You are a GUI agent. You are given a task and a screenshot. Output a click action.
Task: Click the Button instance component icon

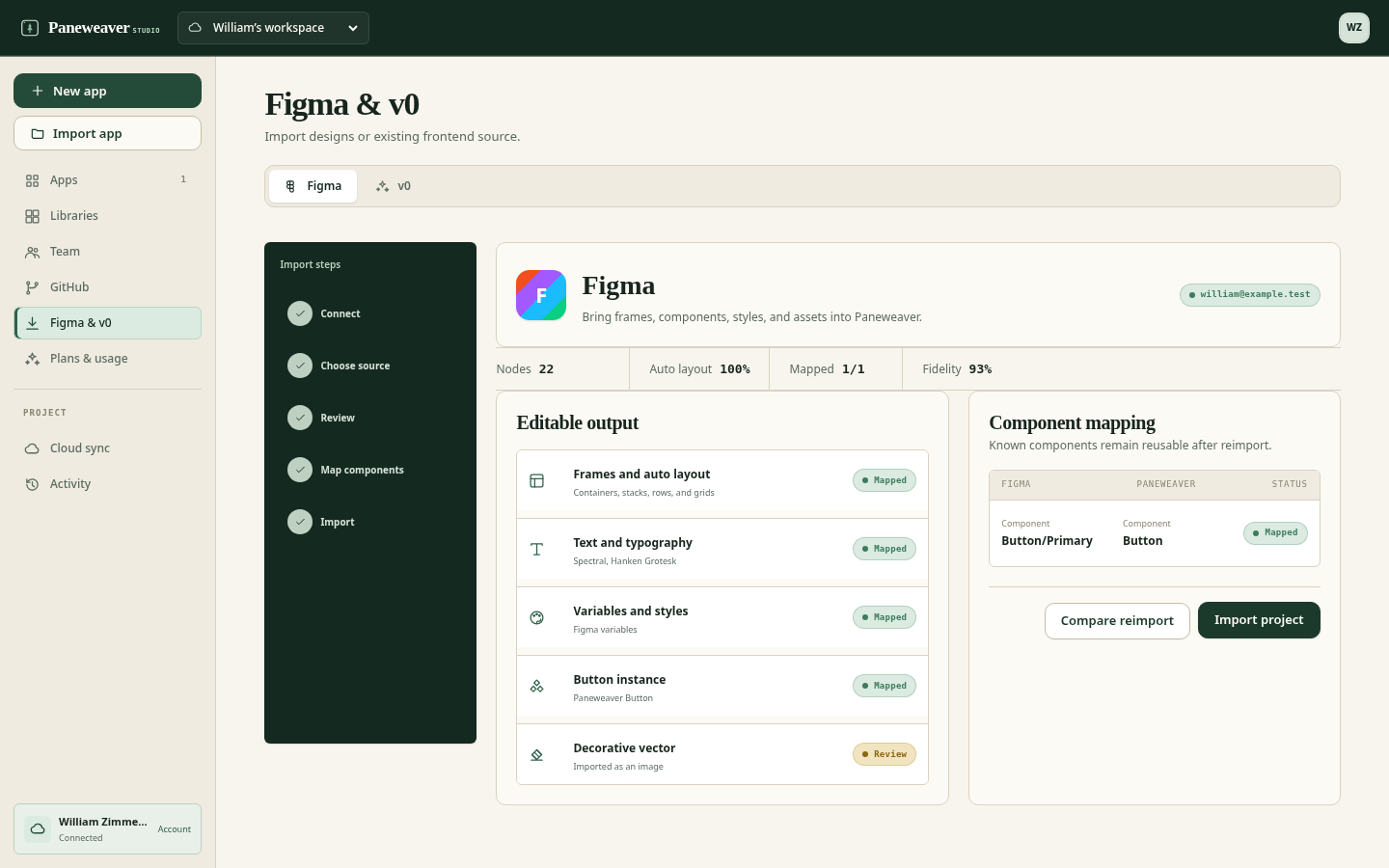537,686
